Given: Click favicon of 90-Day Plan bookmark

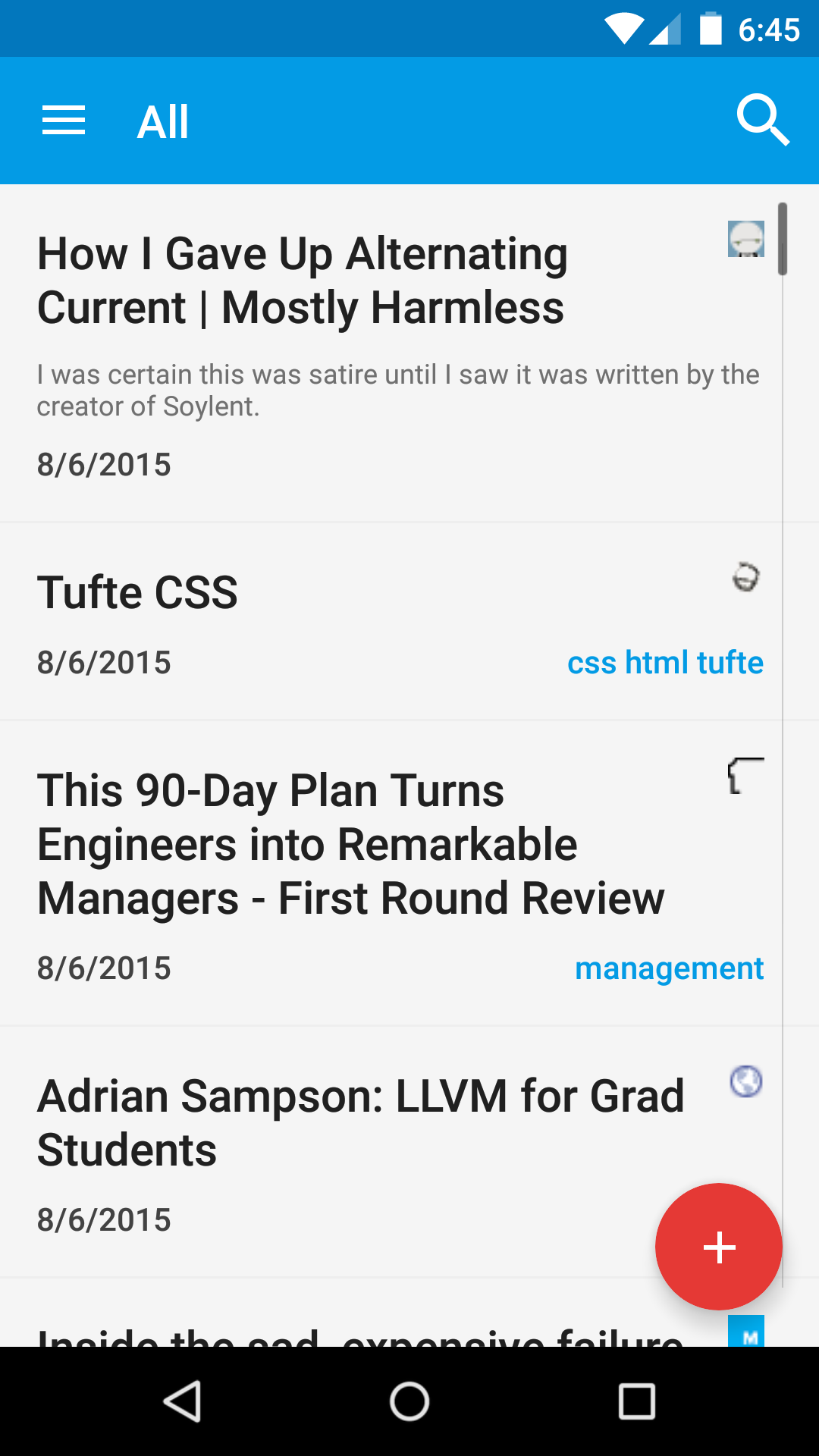Looking at the screenshot, I should (746, 776).
